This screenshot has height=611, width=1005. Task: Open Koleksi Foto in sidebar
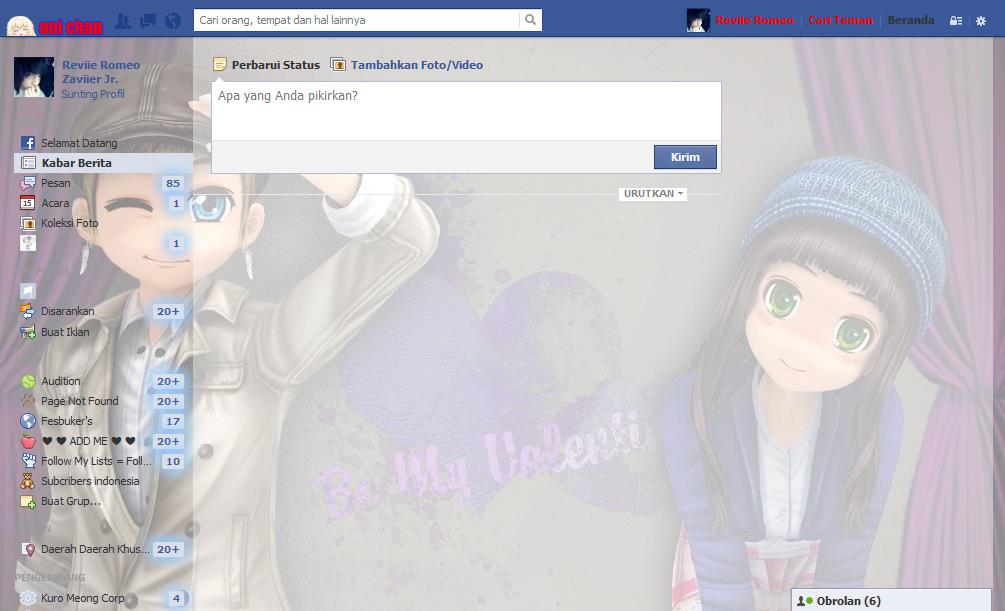coord(69,223)
